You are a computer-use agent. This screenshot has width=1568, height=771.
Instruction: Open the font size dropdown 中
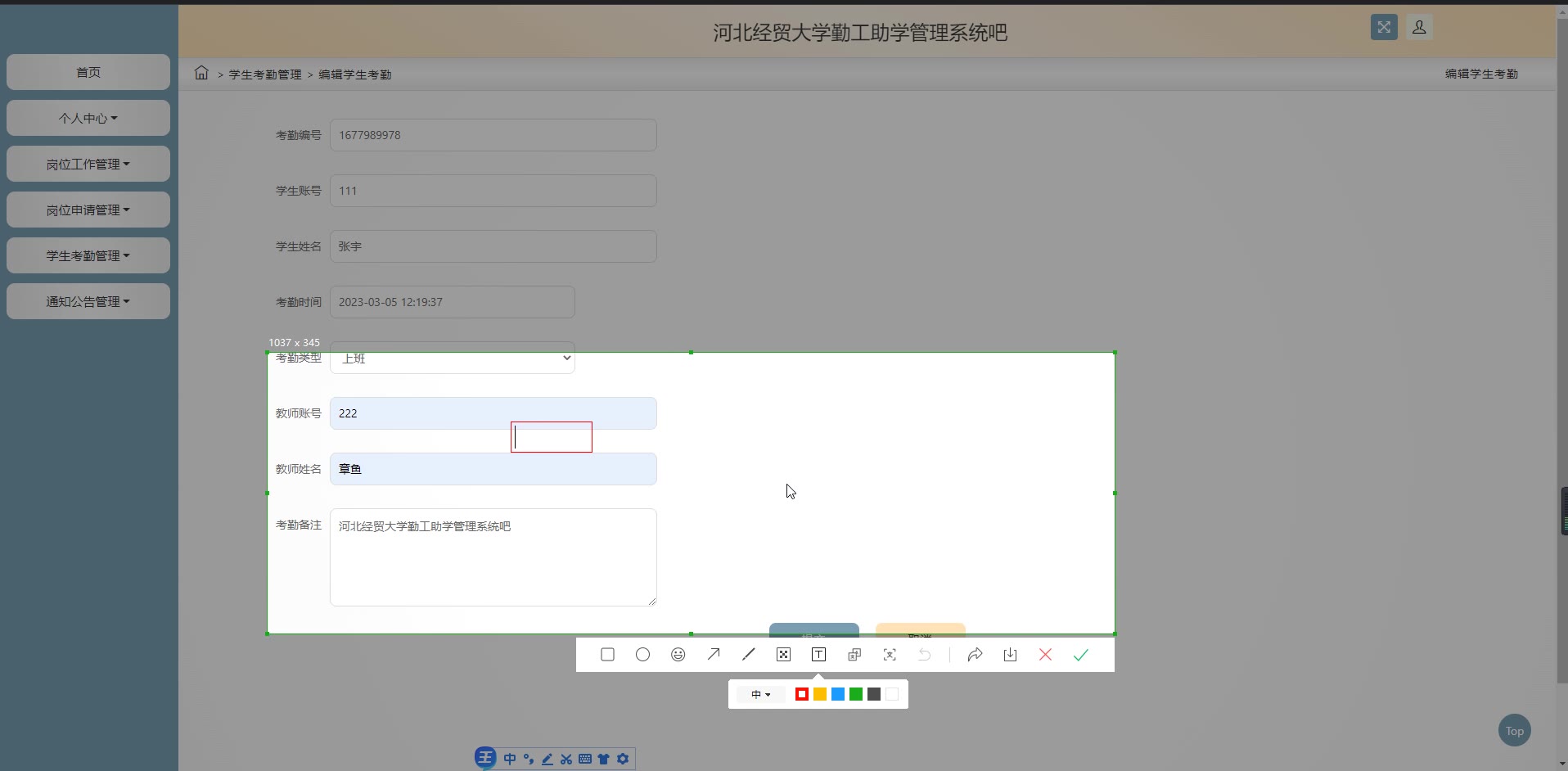pos(760,695)
